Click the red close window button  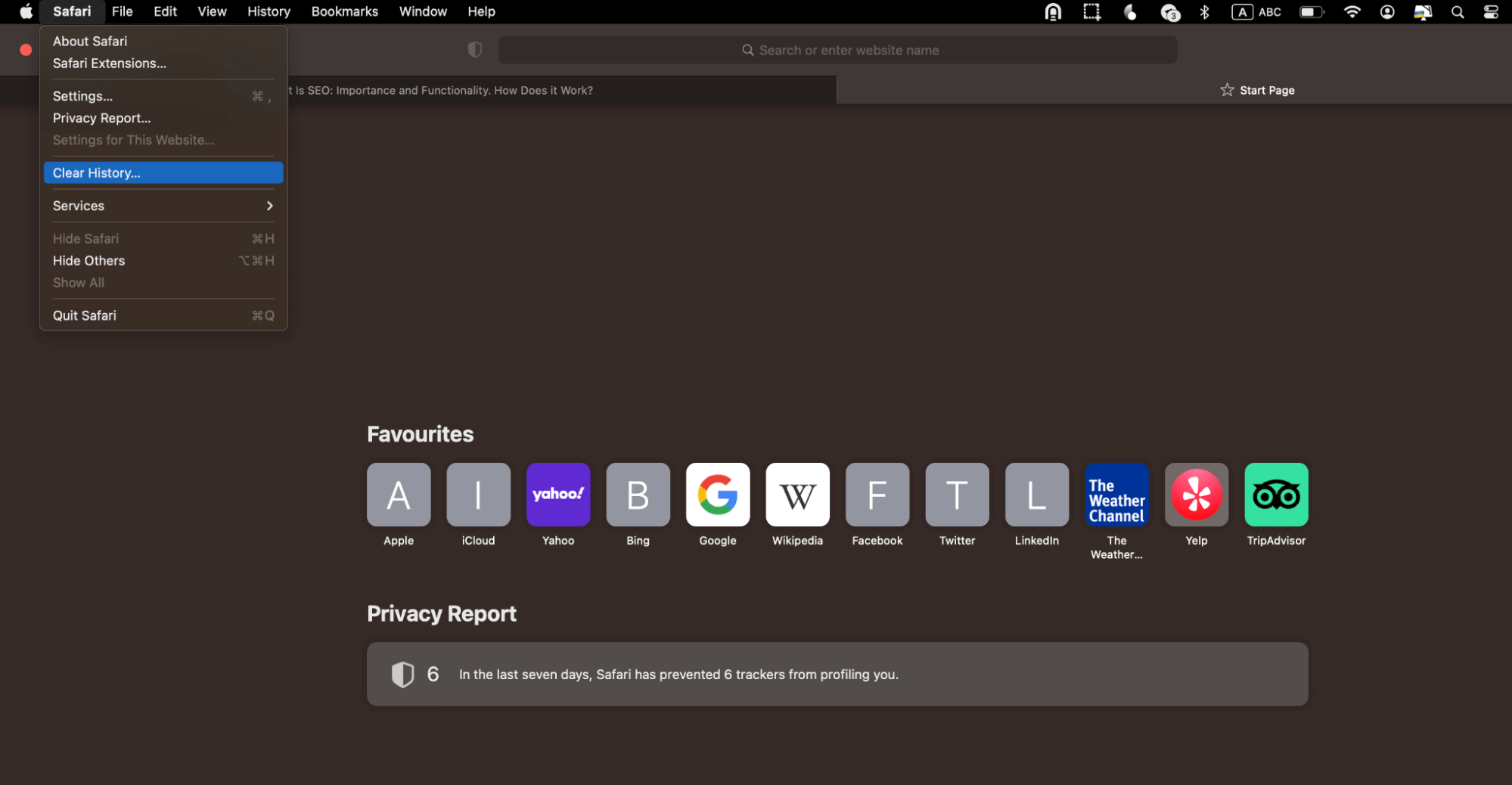(26, 50)
